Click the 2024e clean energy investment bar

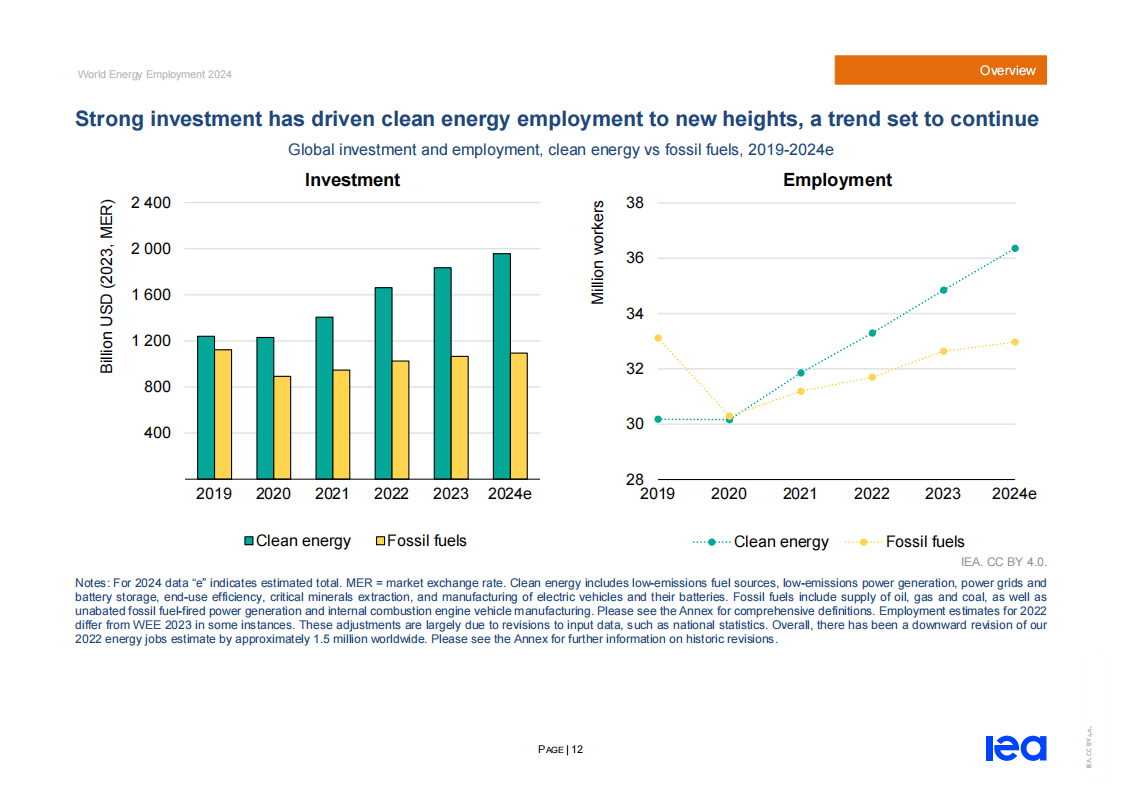click(501, 367)
